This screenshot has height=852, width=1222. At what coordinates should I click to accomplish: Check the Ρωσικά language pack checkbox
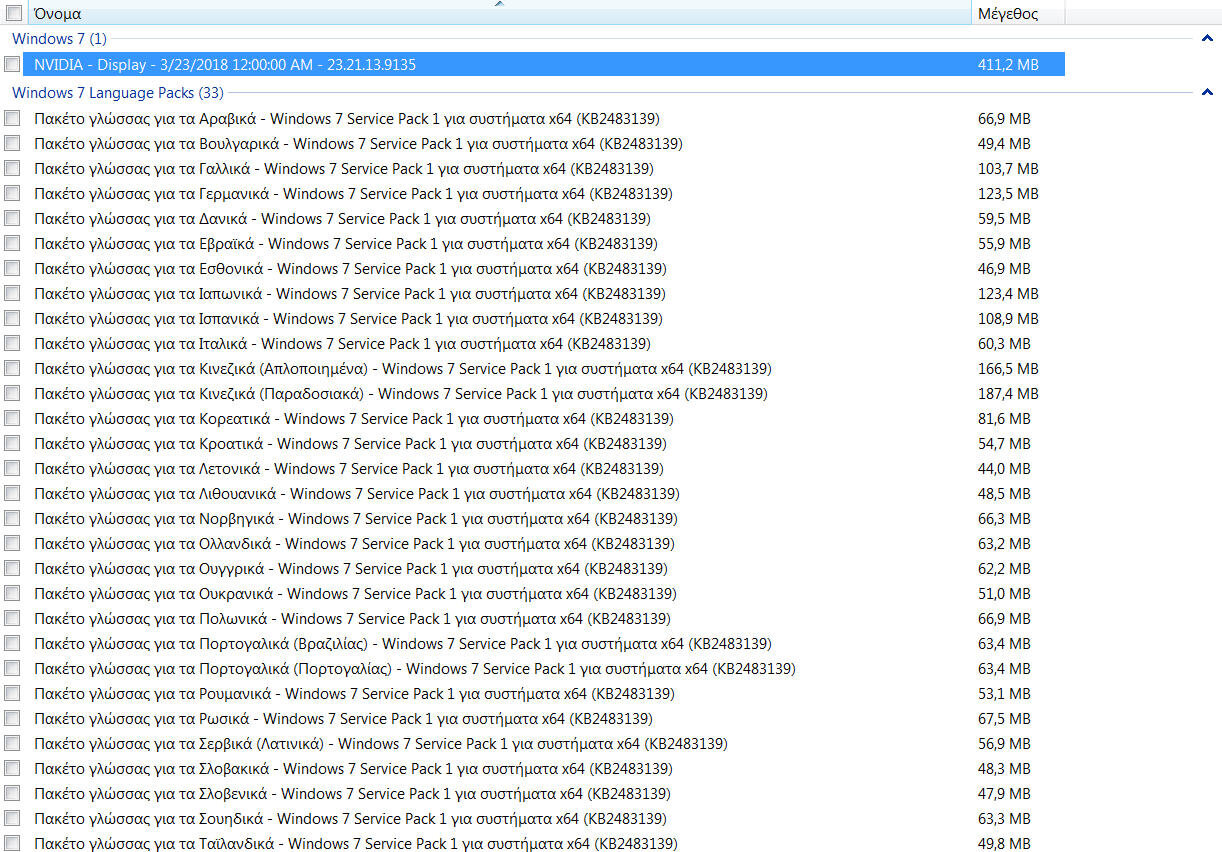tap(12, 718)
